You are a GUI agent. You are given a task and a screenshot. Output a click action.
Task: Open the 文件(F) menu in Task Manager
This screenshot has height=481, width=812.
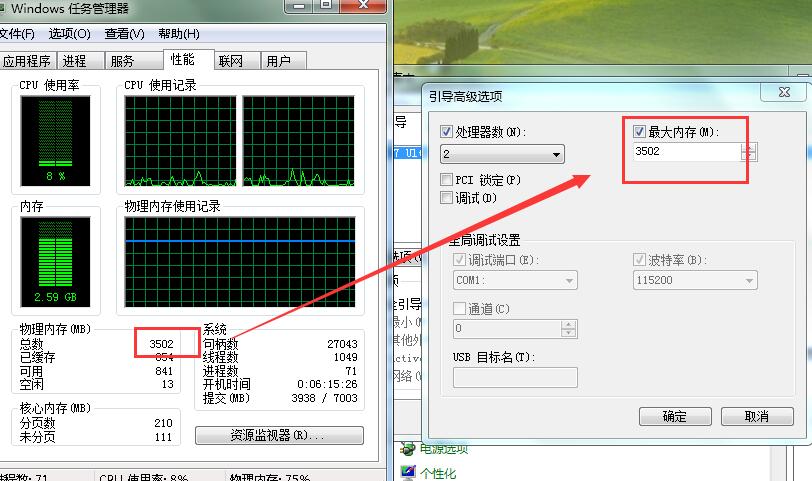pos(17,34)
